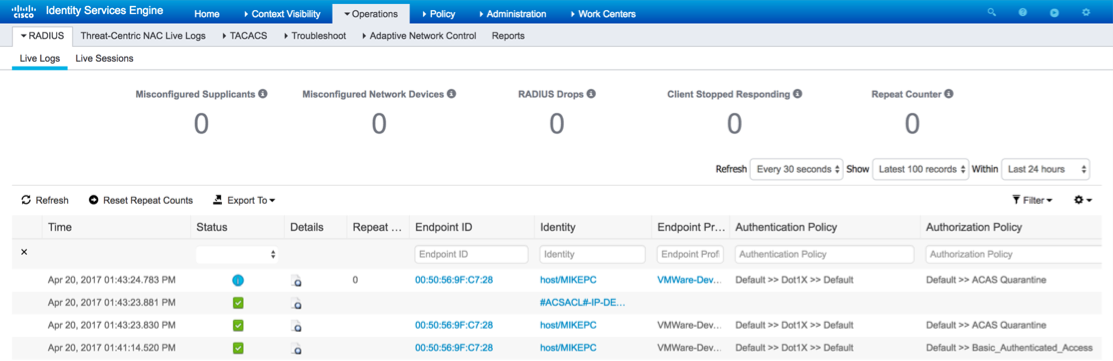Click the Identity filter field
The image size is (1113, 361).
[x=593, y=254]
